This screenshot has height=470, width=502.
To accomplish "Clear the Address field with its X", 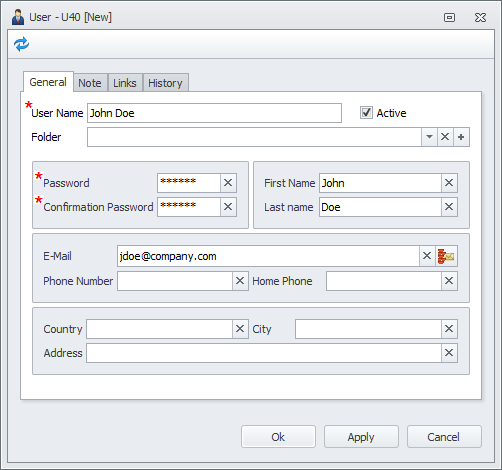I will 449,353.
